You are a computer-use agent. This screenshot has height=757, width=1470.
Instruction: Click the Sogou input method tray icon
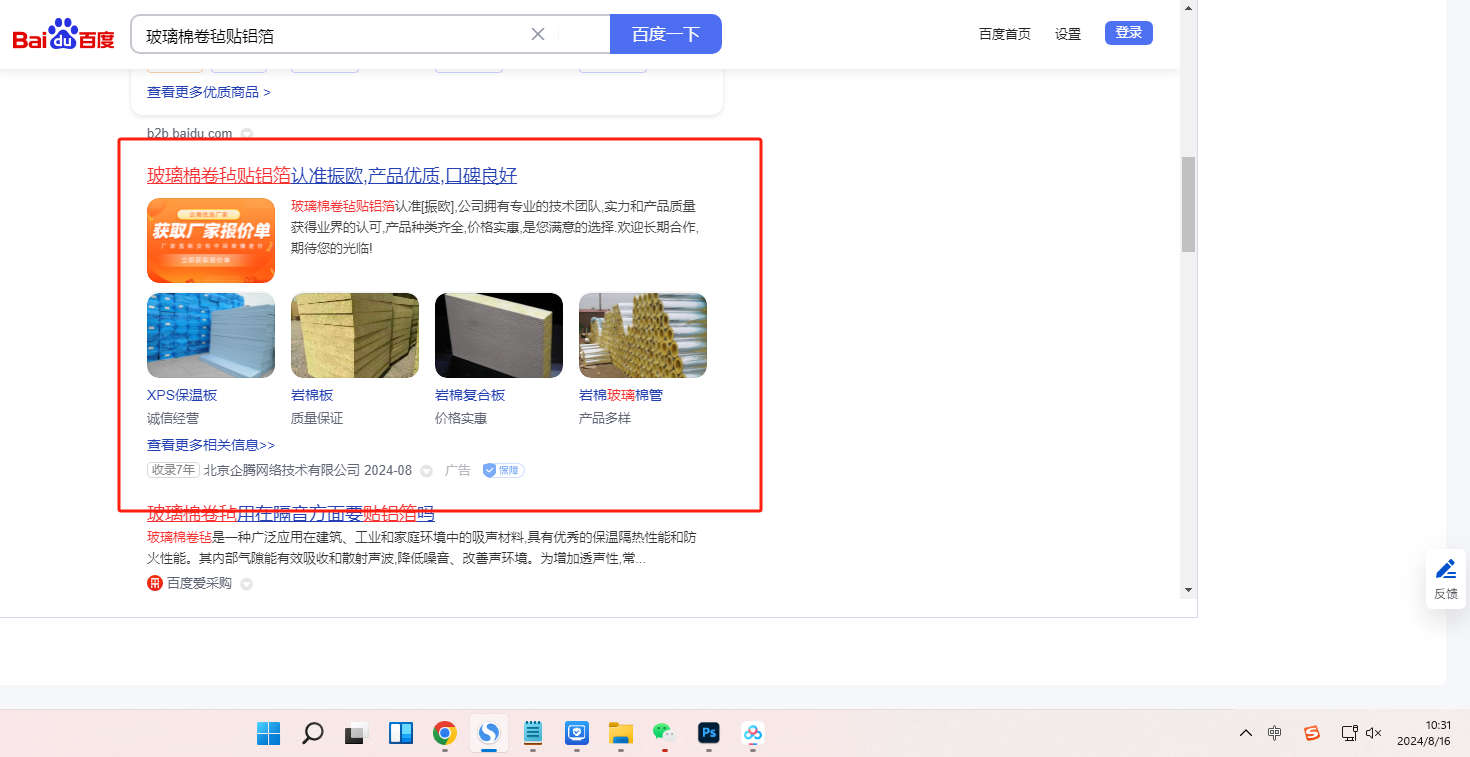click(x=1312, y=733)
